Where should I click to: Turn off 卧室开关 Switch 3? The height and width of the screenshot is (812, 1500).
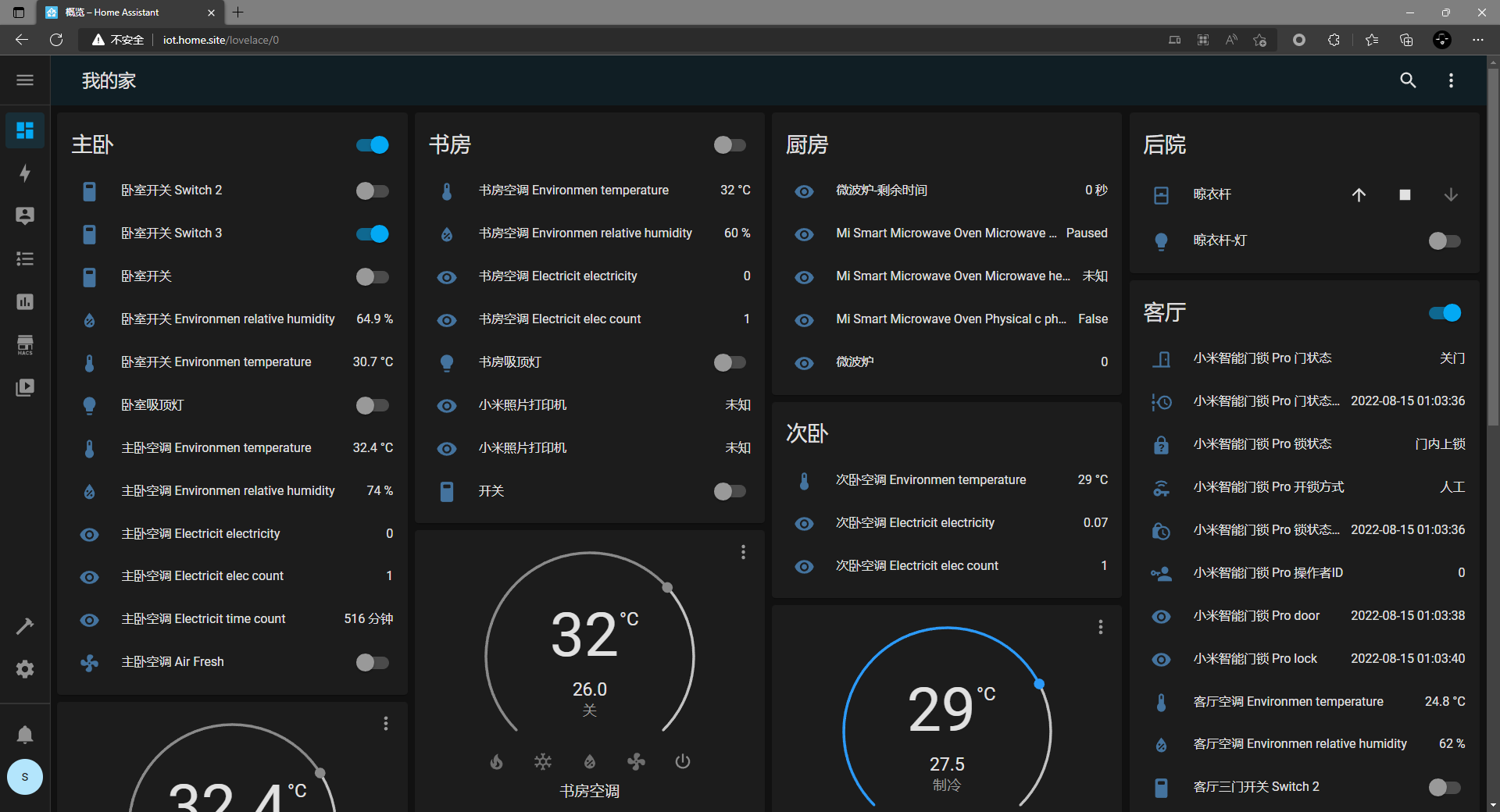[373, 234]
